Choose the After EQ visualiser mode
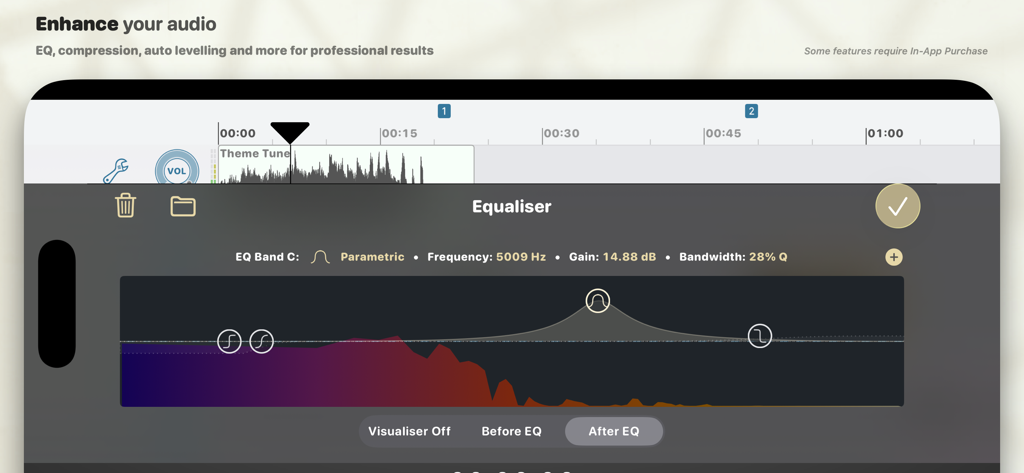Image resolution: width=1024 pixels, height=473 pixels. [x=614, y=431]
